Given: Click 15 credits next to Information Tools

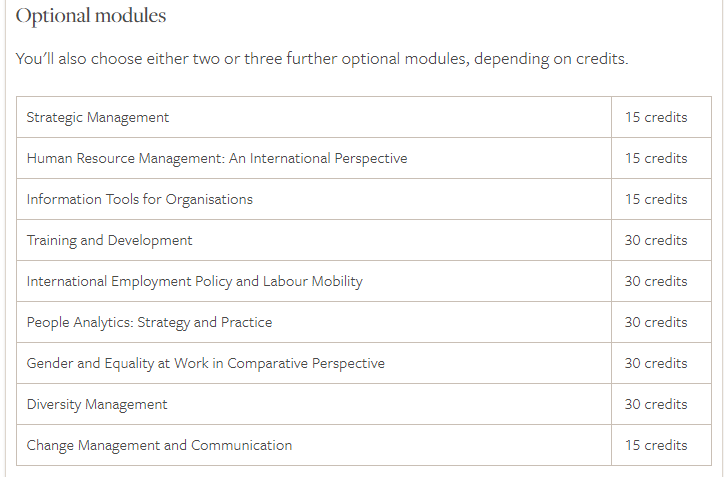Looking at the screenshot, I should click(656, 199).
